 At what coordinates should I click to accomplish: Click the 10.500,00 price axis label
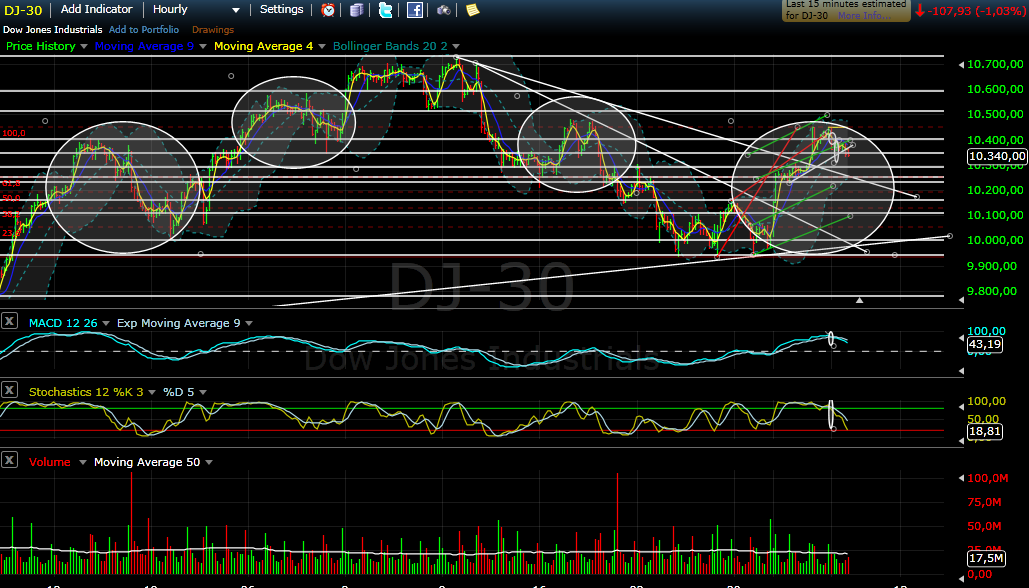point(995,114)
